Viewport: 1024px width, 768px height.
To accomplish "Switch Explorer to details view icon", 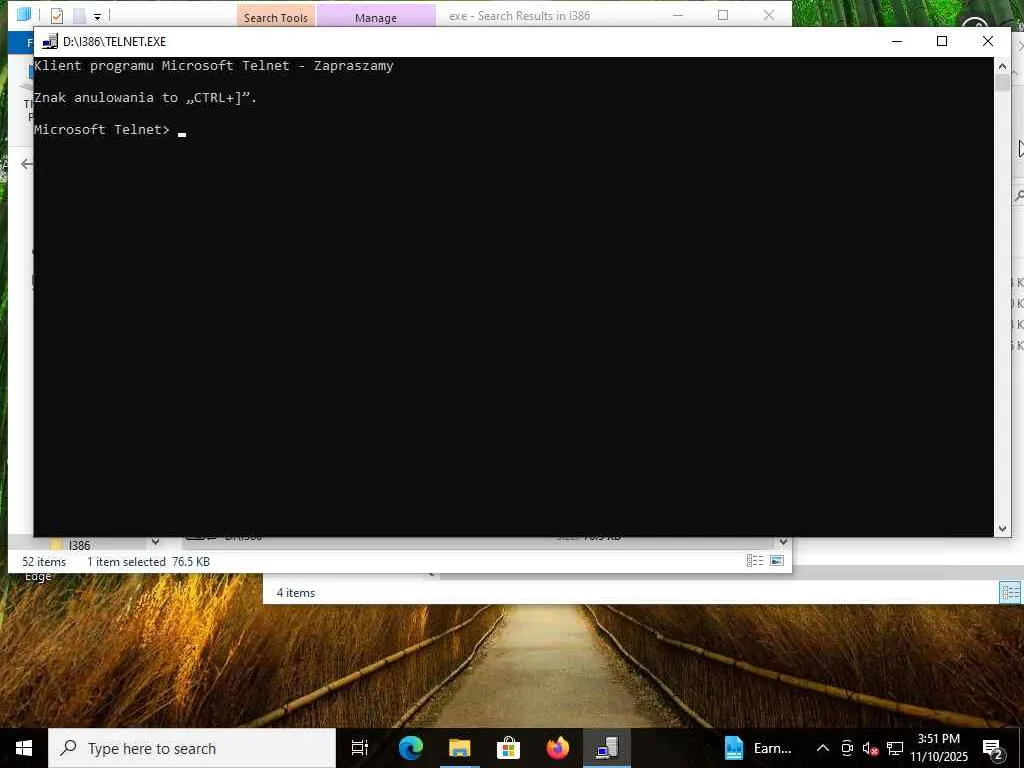I will click(x=755, y=561).
